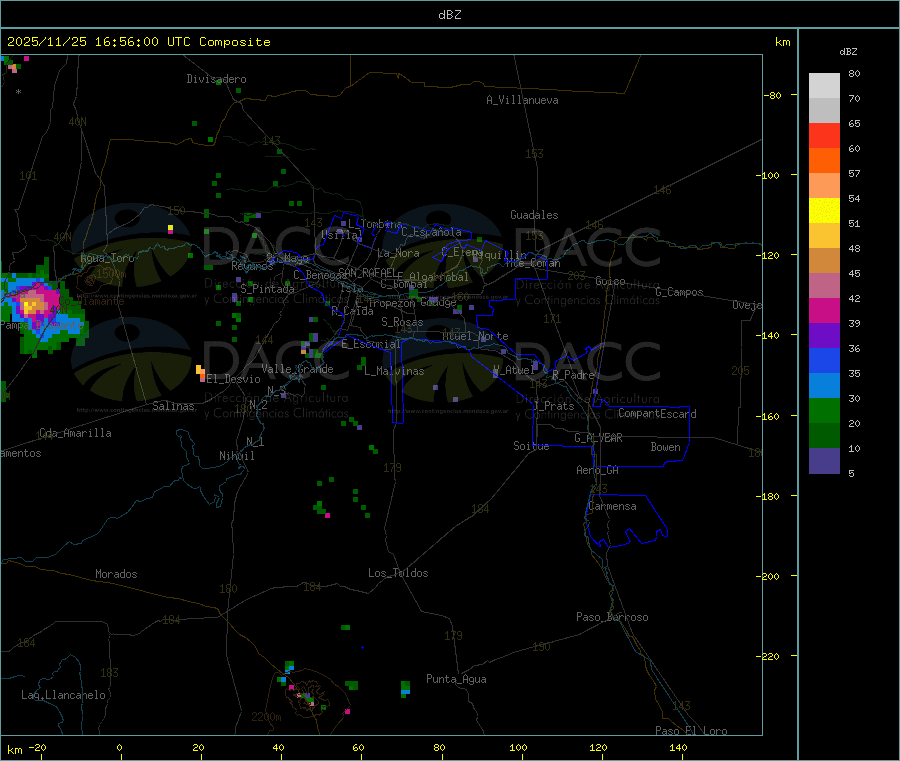Screen dimensions: 900x761
Task: Select the 'Aero_GA' airport label
Action: click(x=598, y=470)
